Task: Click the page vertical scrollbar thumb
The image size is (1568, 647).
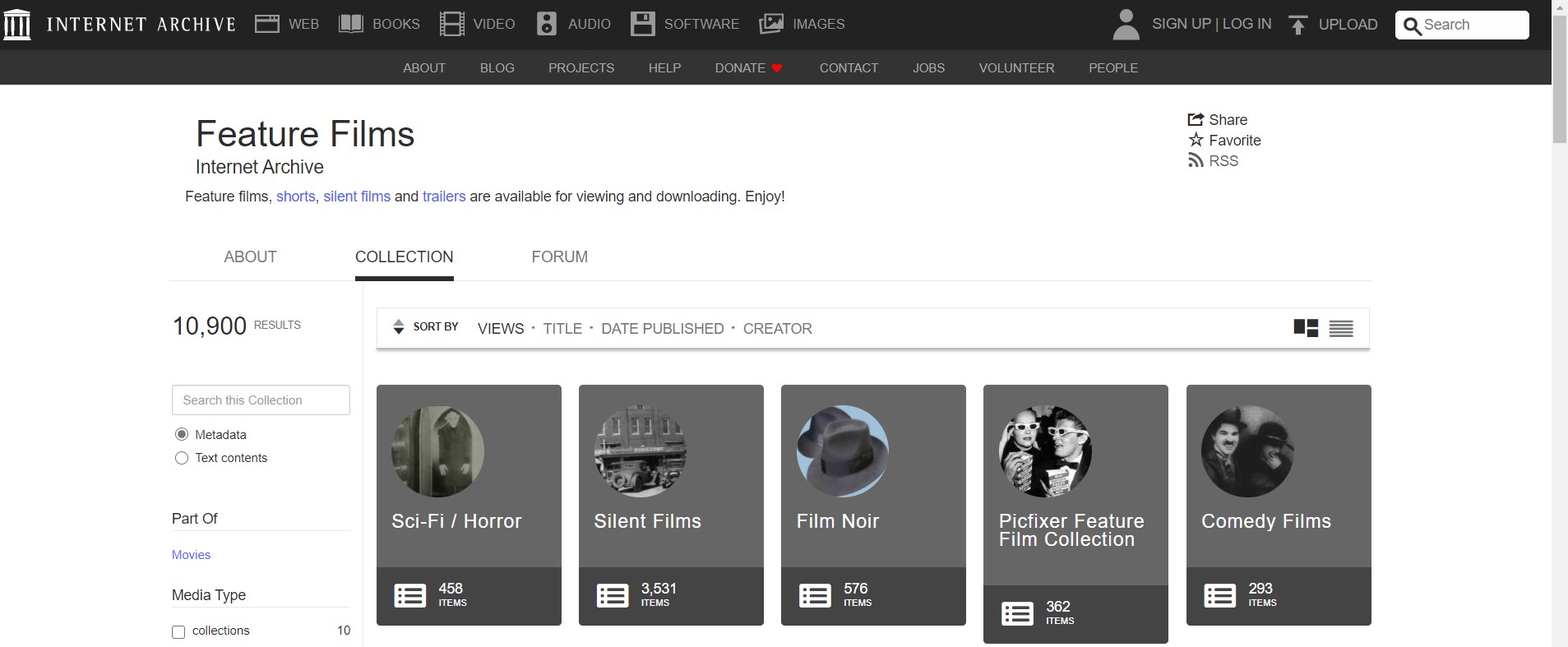Action: point(1559,78)
